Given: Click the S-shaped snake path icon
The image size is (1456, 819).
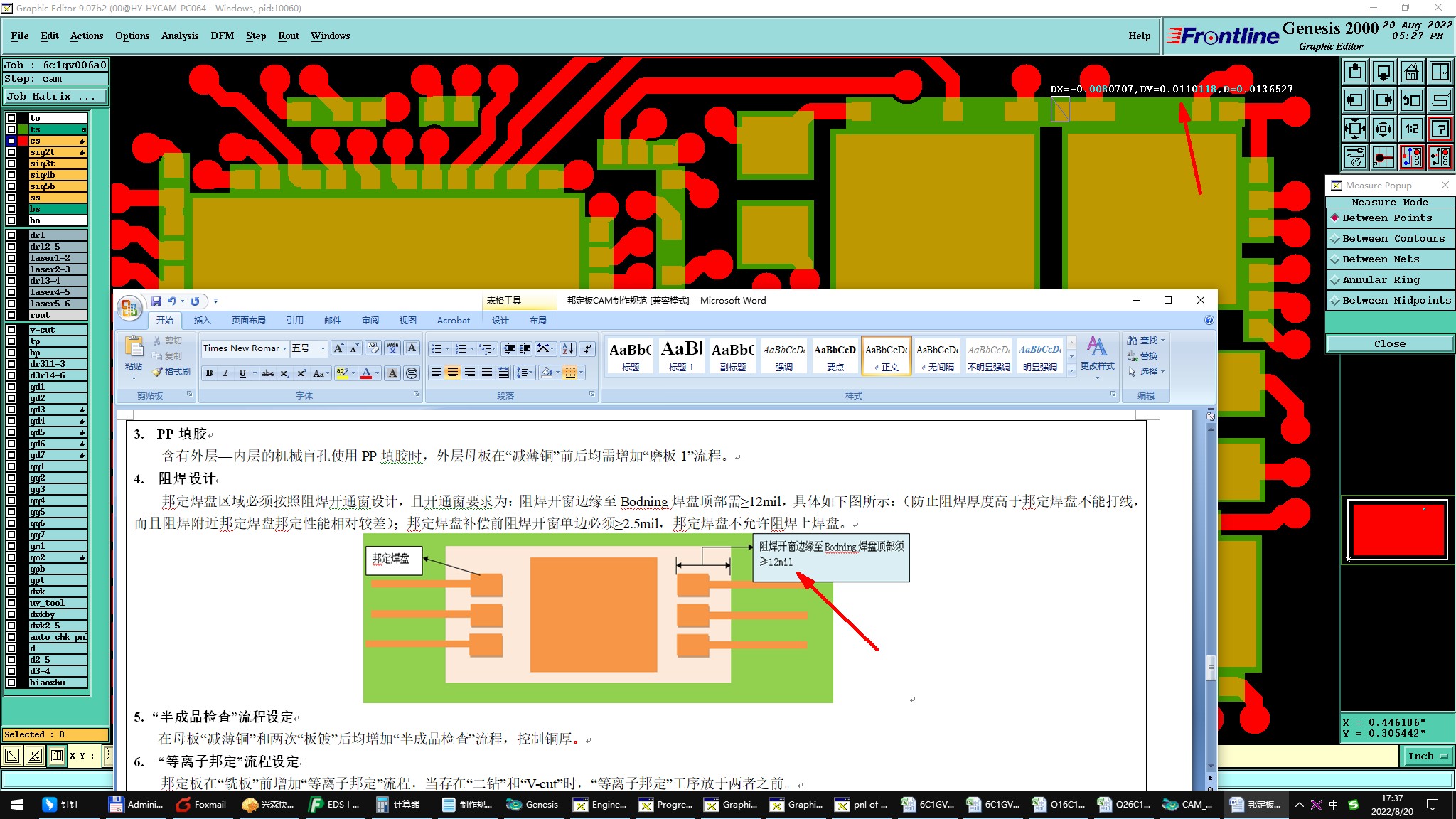Looking at the screenshot, I should (1440, 100).
